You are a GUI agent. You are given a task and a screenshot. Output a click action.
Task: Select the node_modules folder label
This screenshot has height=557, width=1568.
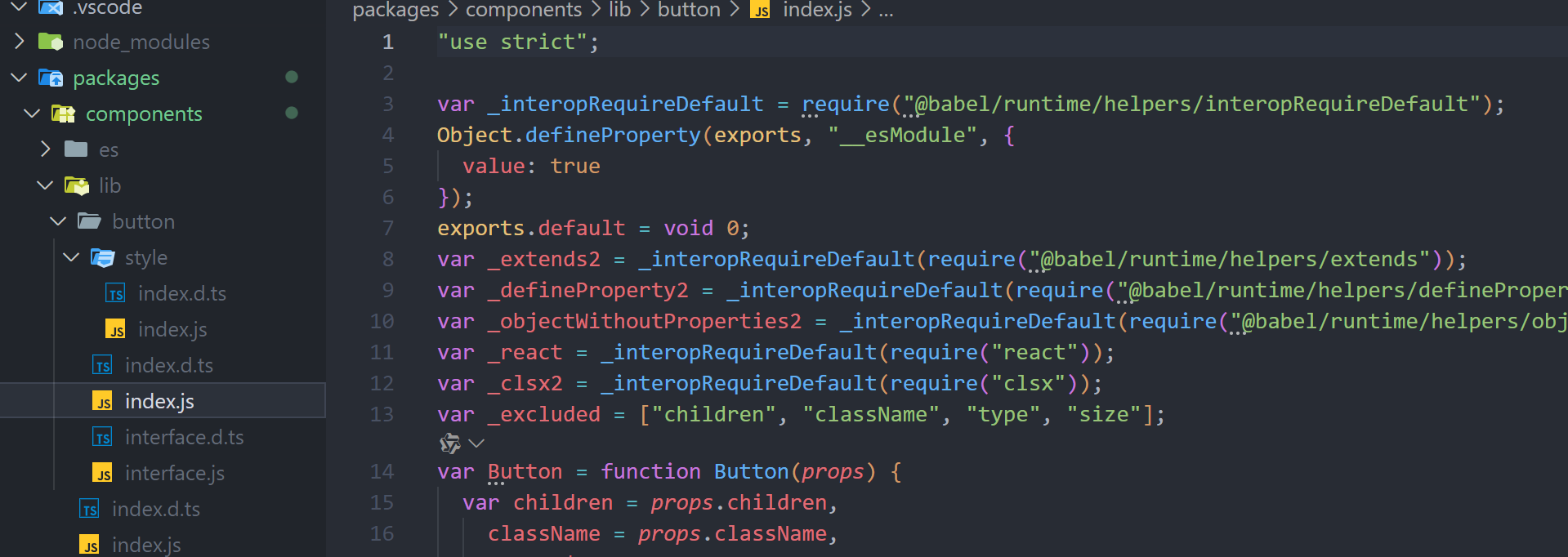pyautogui.click(x=141, y=42)
